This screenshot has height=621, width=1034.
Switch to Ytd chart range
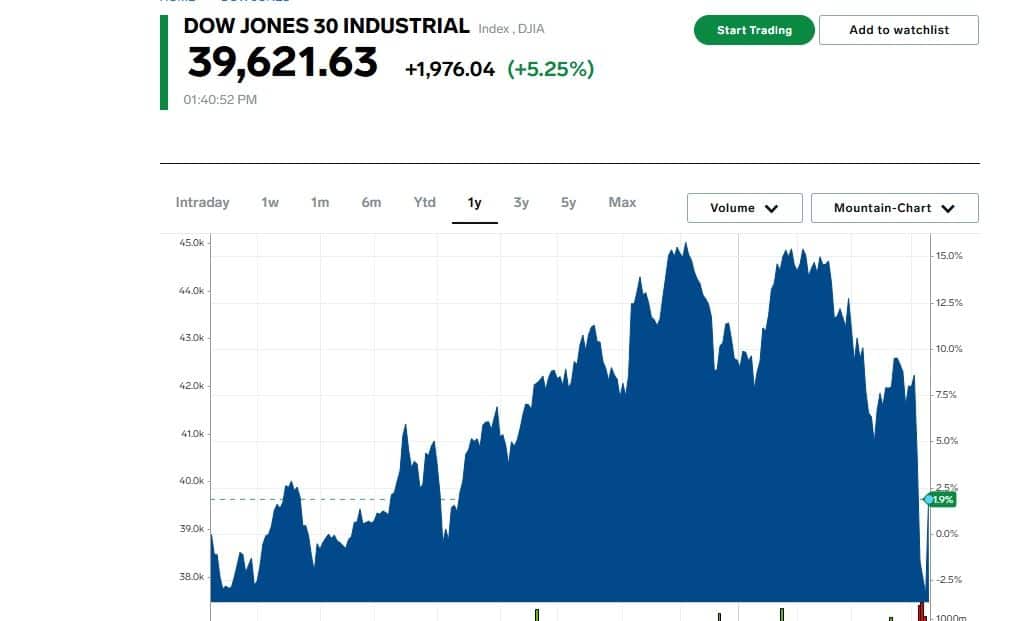tap(424, 202)
